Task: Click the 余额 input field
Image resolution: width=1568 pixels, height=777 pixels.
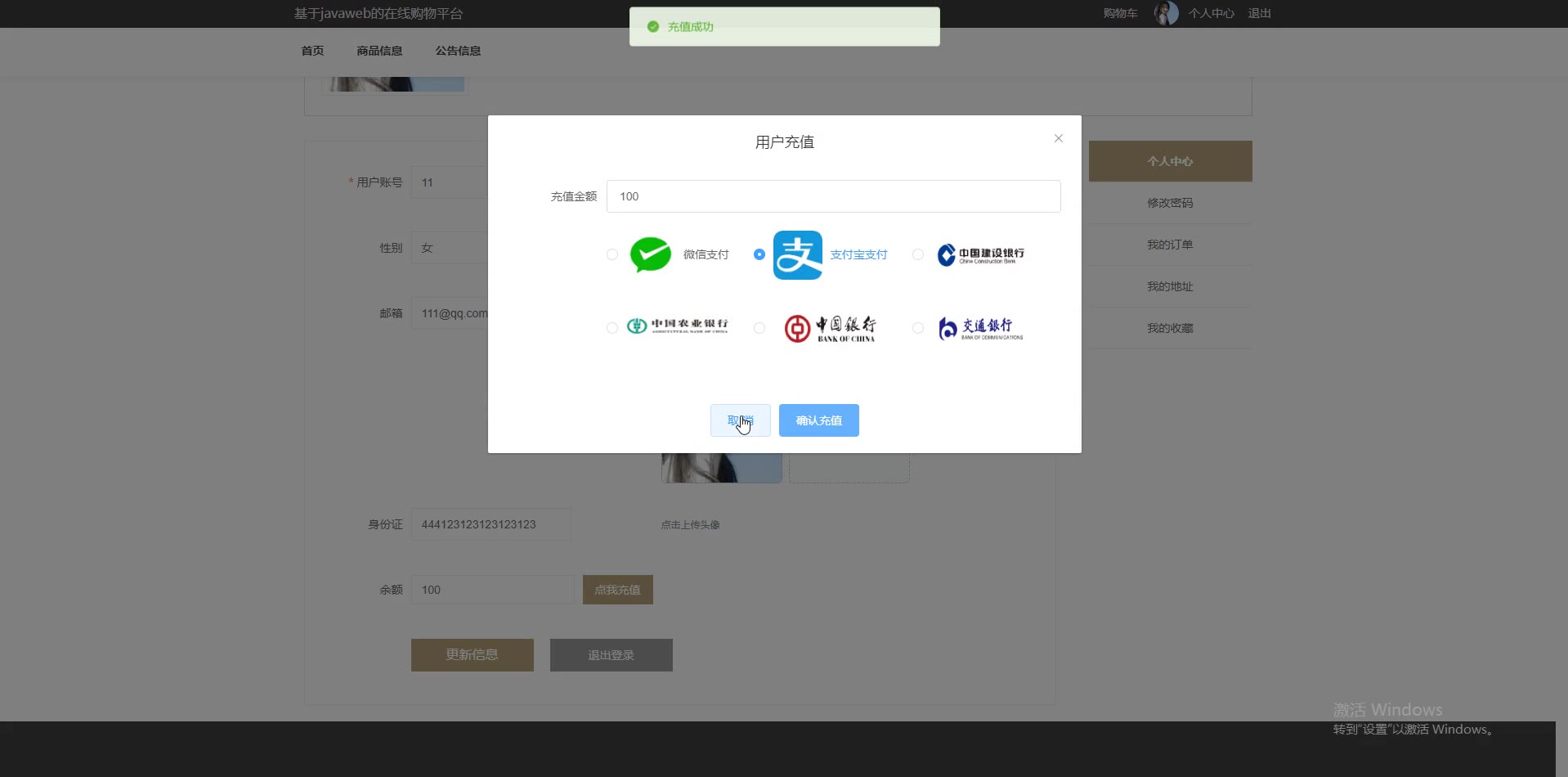Action: [492, 590]
